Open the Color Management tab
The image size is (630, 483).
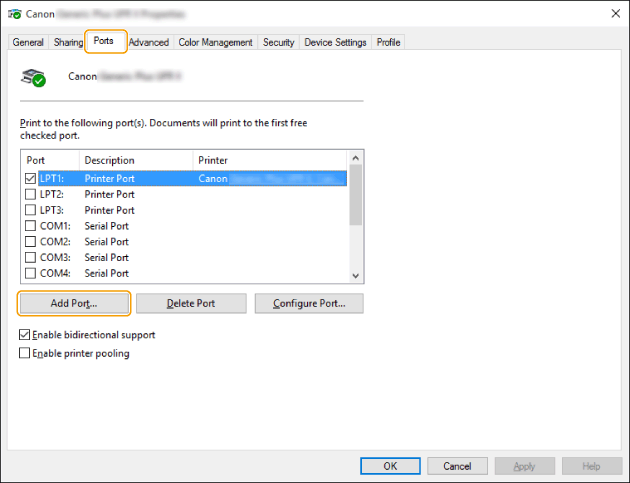click(x=215, y=42)
